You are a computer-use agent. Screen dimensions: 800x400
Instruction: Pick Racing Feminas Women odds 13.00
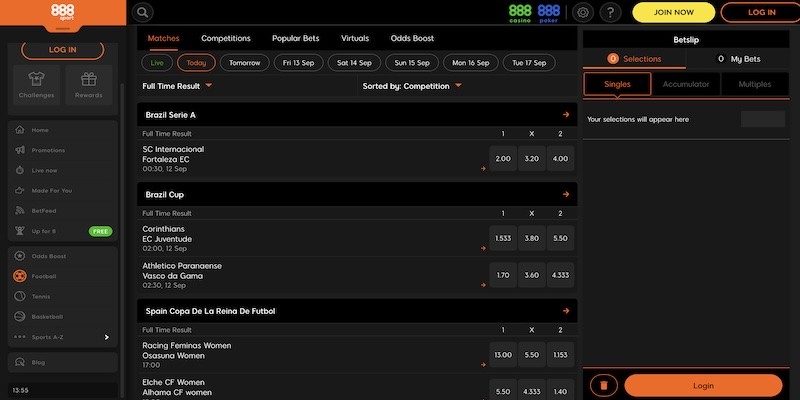pos(503,355)
